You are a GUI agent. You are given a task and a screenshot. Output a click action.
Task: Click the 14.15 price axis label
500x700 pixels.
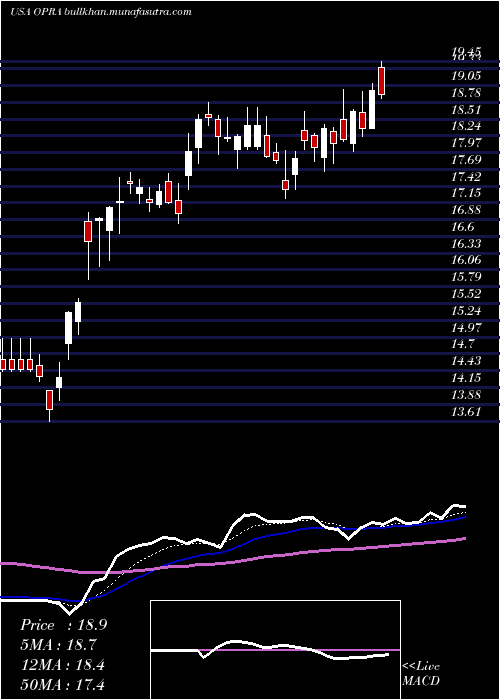pos(466,378)
